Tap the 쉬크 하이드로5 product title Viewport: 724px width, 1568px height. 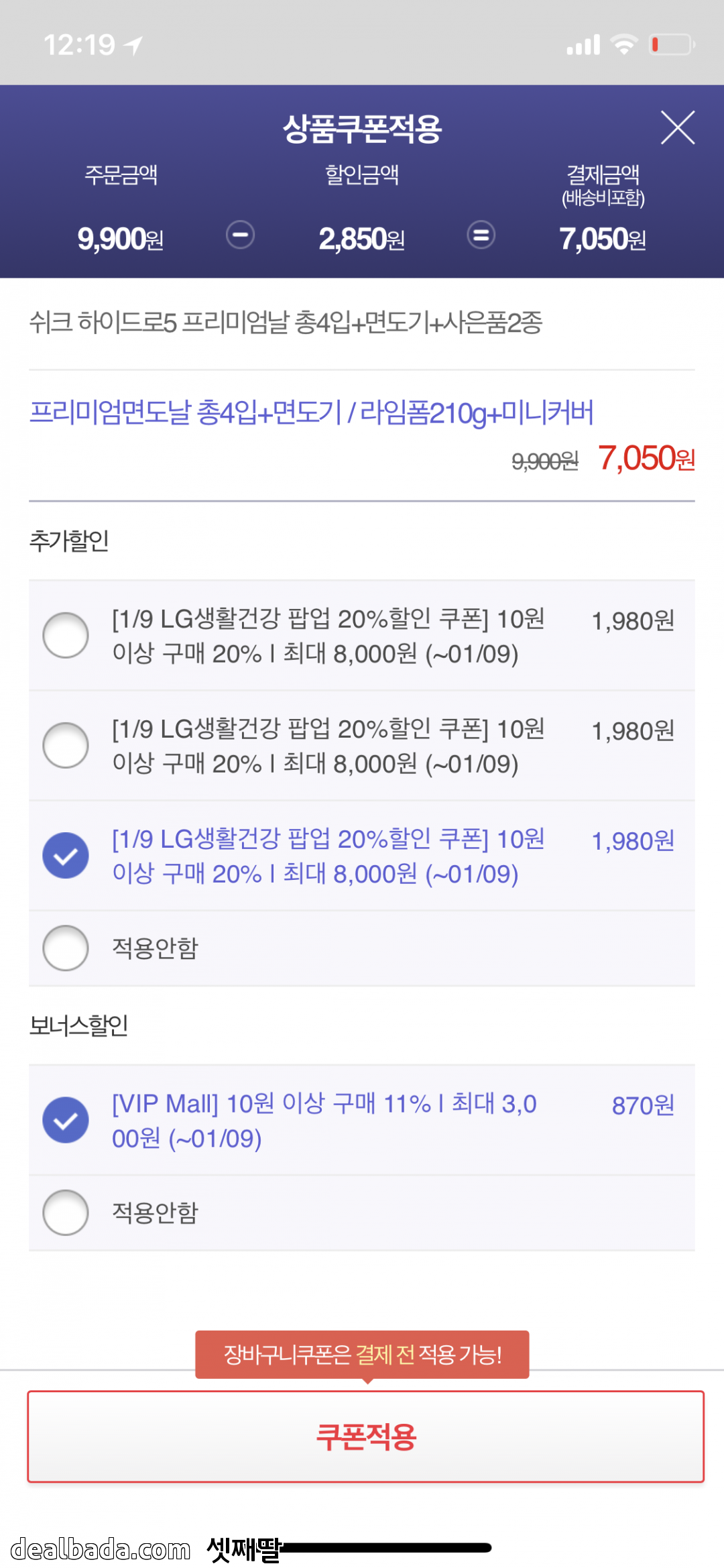click(x=286, y=323)
